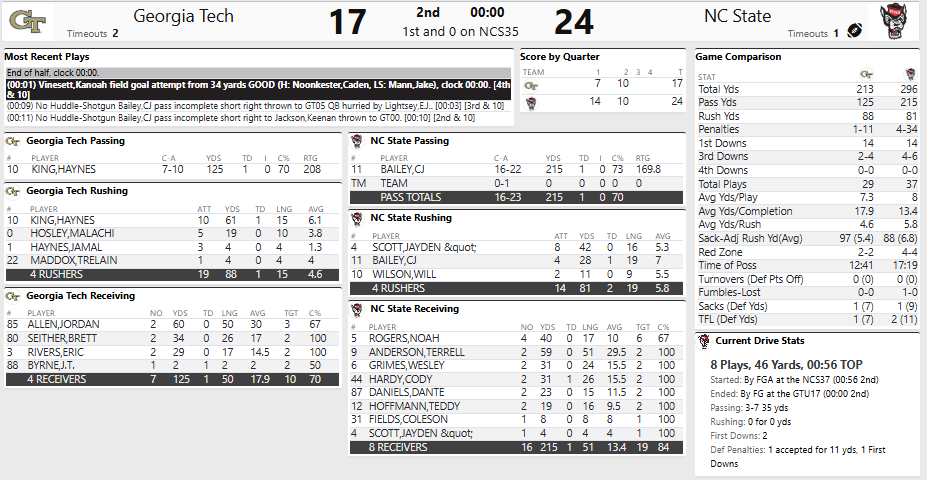
Task: Click the team logo beside Georgia Tech Passing
Action: [x=13, y=141]
